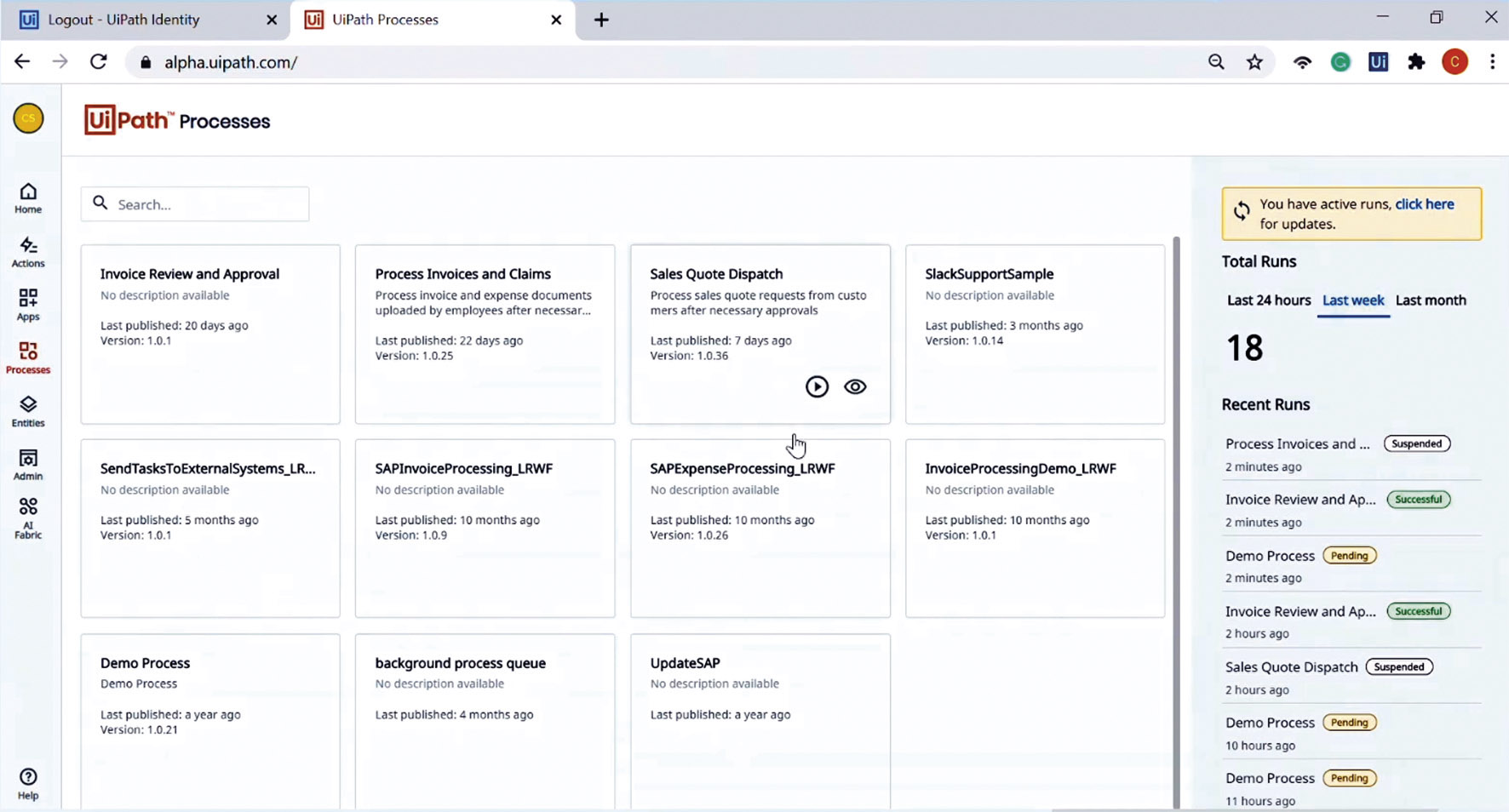Click the total runs count 18

click(x=1244, y=348)
